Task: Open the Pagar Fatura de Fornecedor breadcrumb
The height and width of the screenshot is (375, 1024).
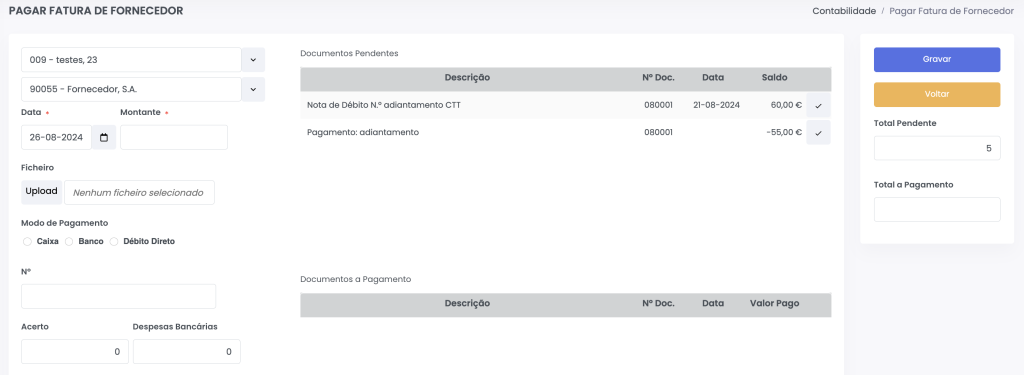Action: tap(952, 11)
